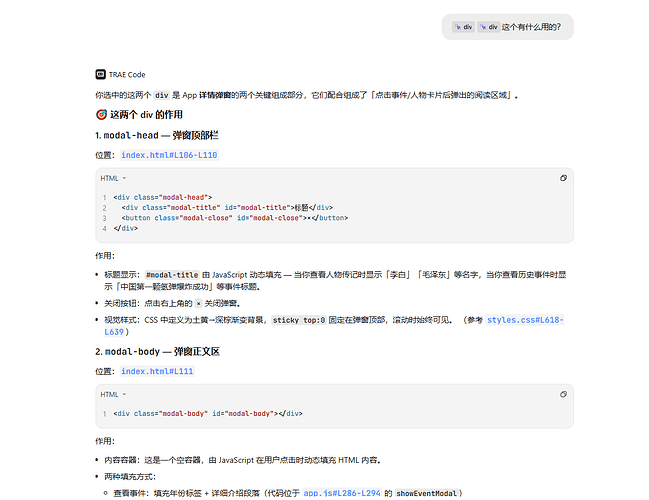Click code line with id="modal-body"
The image size is (649, 500).
(x=208, y=413)
